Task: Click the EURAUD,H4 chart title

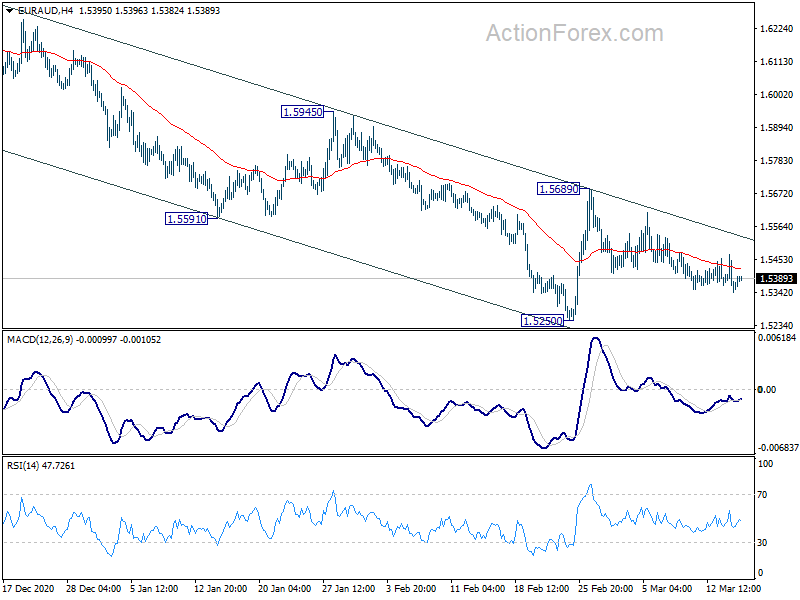Action: pyautogui.click(x=45, y=10)
